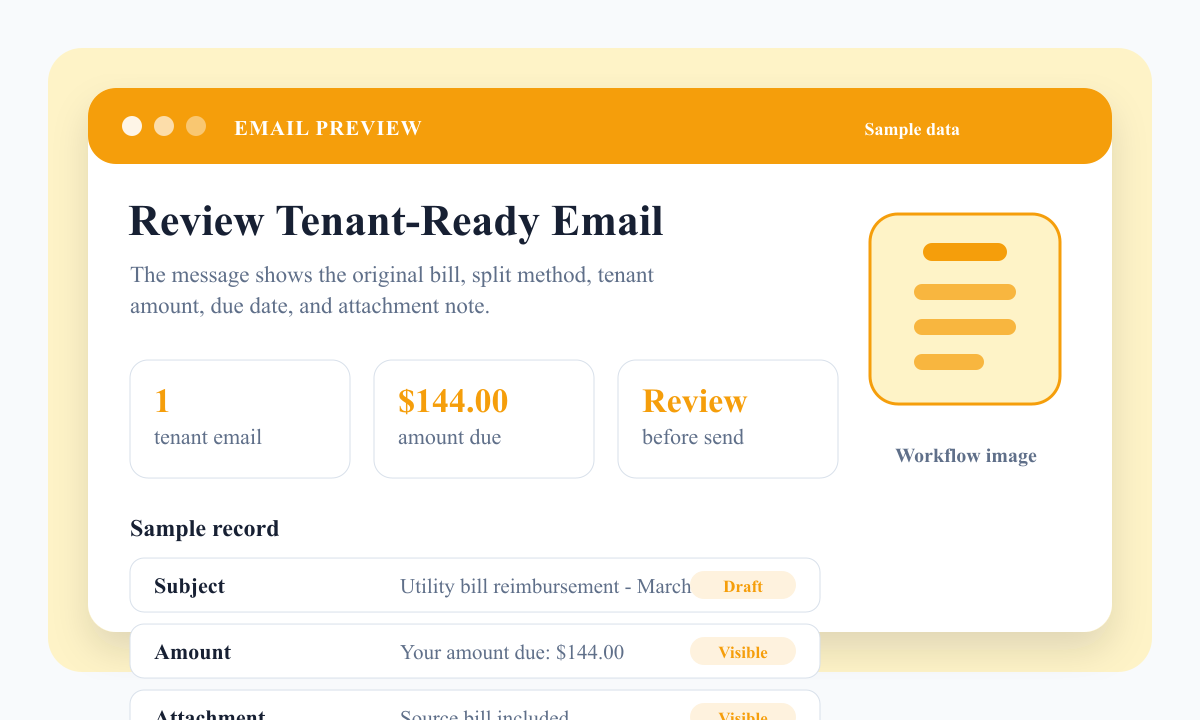The height and width of the screenshot is (720, 1200).
Task: Select the Subject record row
Action: pyautogui.click(x=475, y=585)
